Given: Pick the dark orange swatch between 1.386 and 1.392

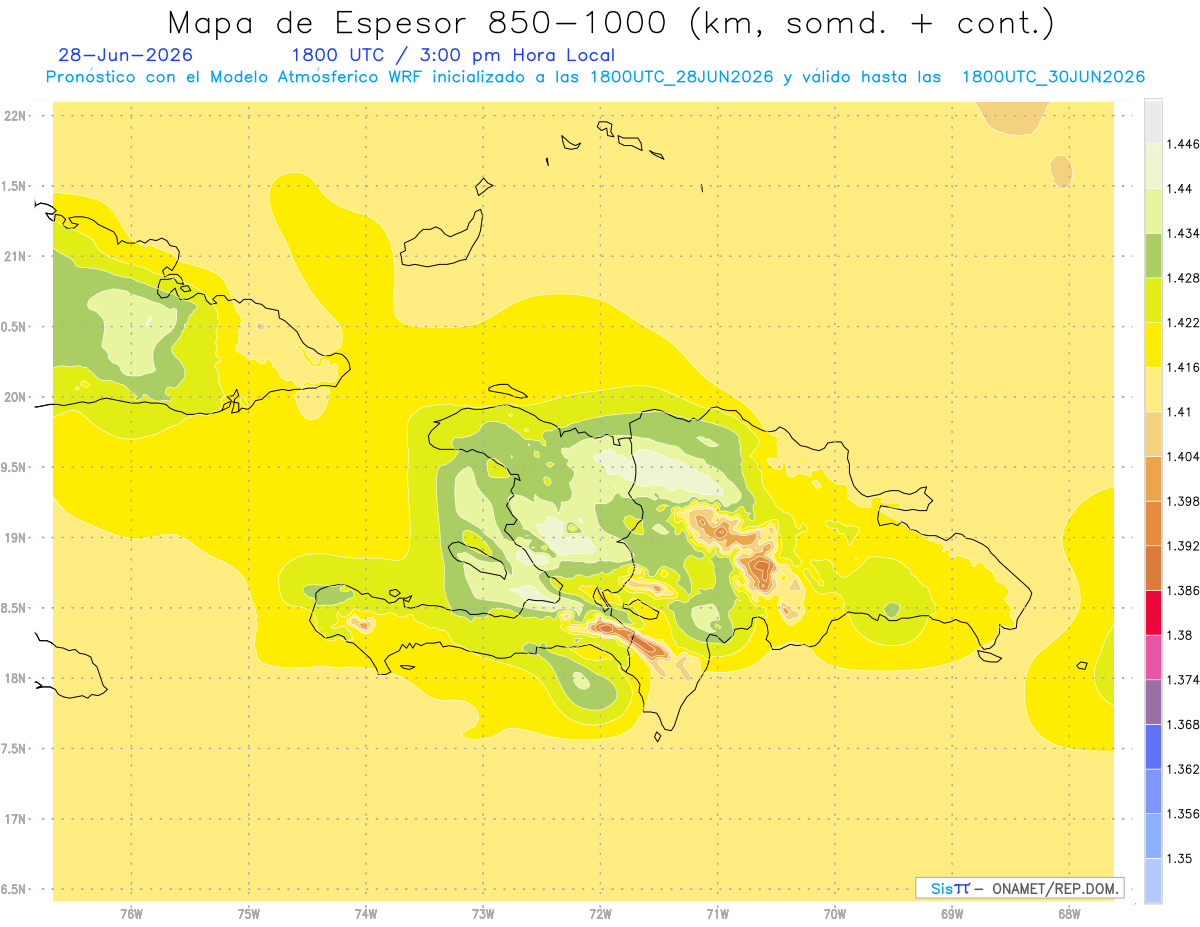Looking at the screenshot, I should [1153, 568].
